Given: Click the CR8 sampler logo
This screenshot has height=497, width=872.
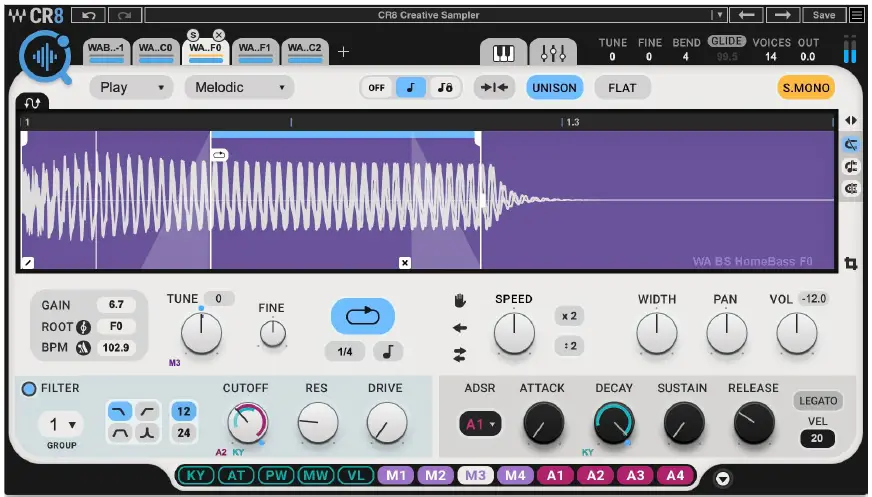Looking at the screenshot, I should (46, 57).
